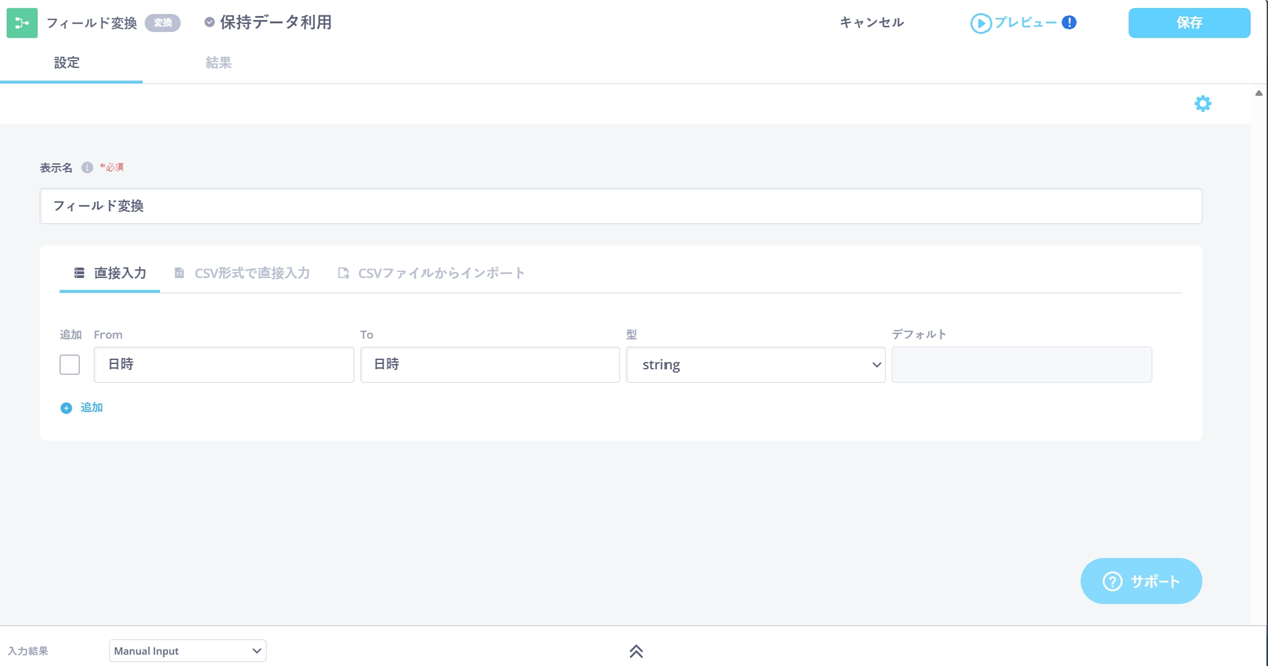The width and height of the screenshot is (1268, 666).
Task: Tick the checkbox for the 日時 row
Action: (x=70, y=365)
